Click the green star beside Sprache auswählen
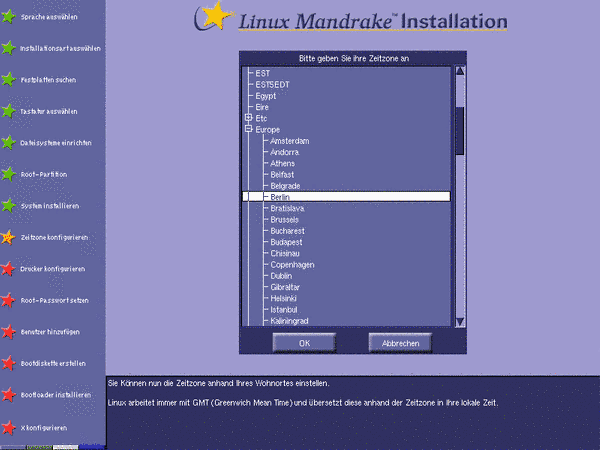Image resolution: width=600 pixels, height=450 pixels. pyautogui.click(x=8, y=16)
